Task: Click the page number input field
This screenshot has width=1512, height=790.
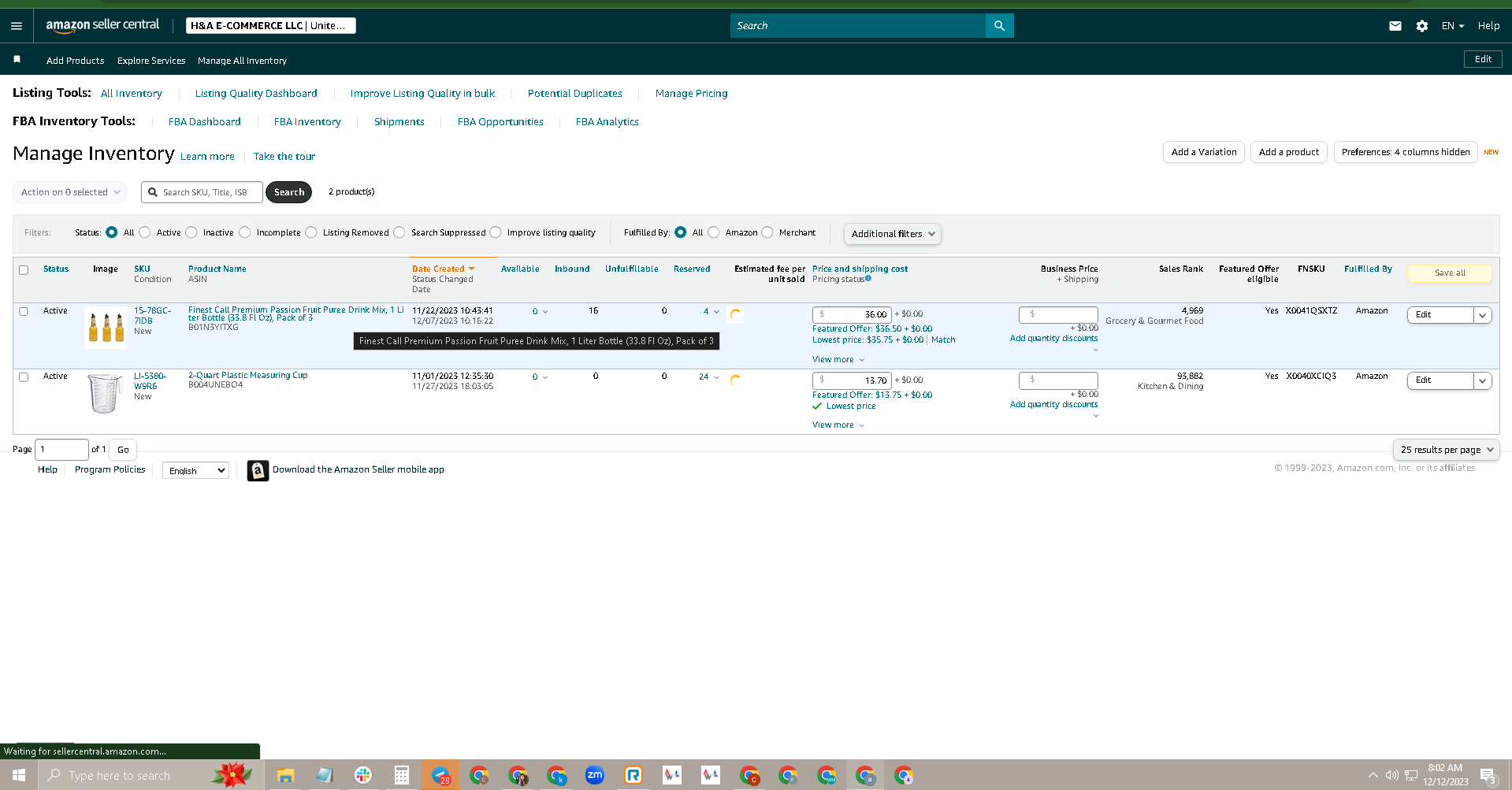Action: 61,450
